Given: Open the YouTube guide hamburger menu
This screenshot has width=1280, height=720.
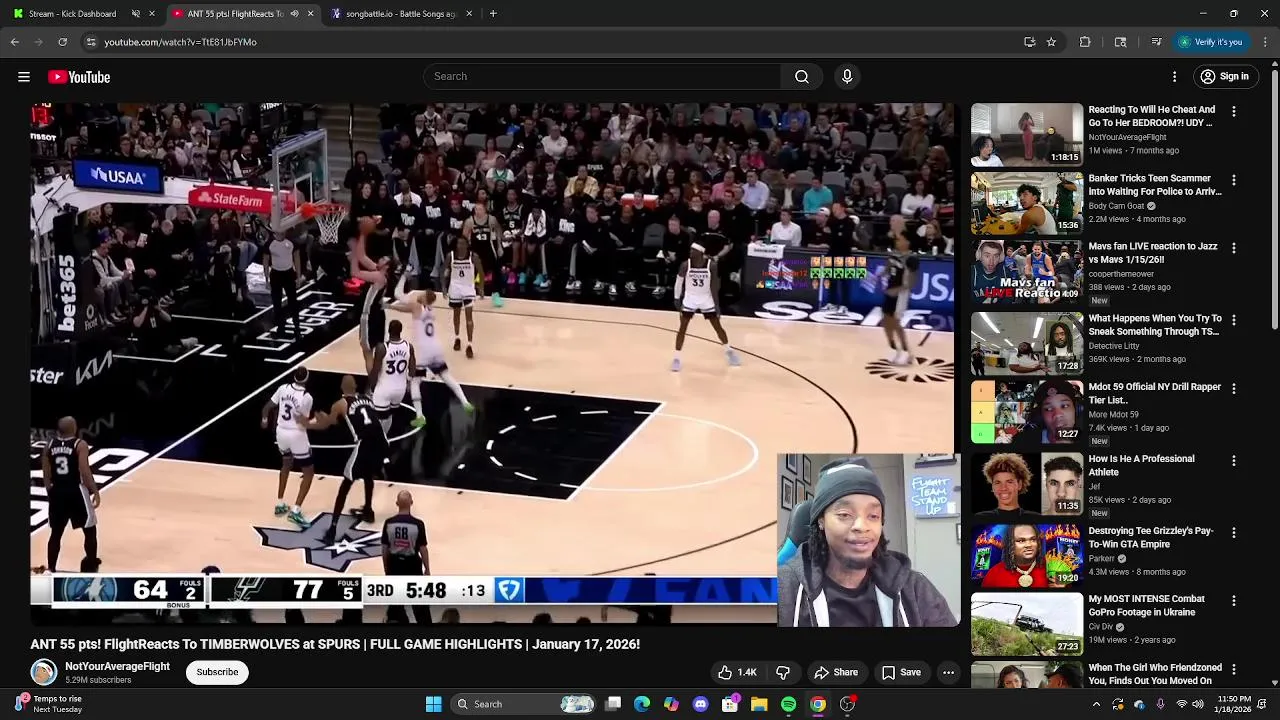Looking at the screenshot, I should pyautogui.click(x=24, y=77).
